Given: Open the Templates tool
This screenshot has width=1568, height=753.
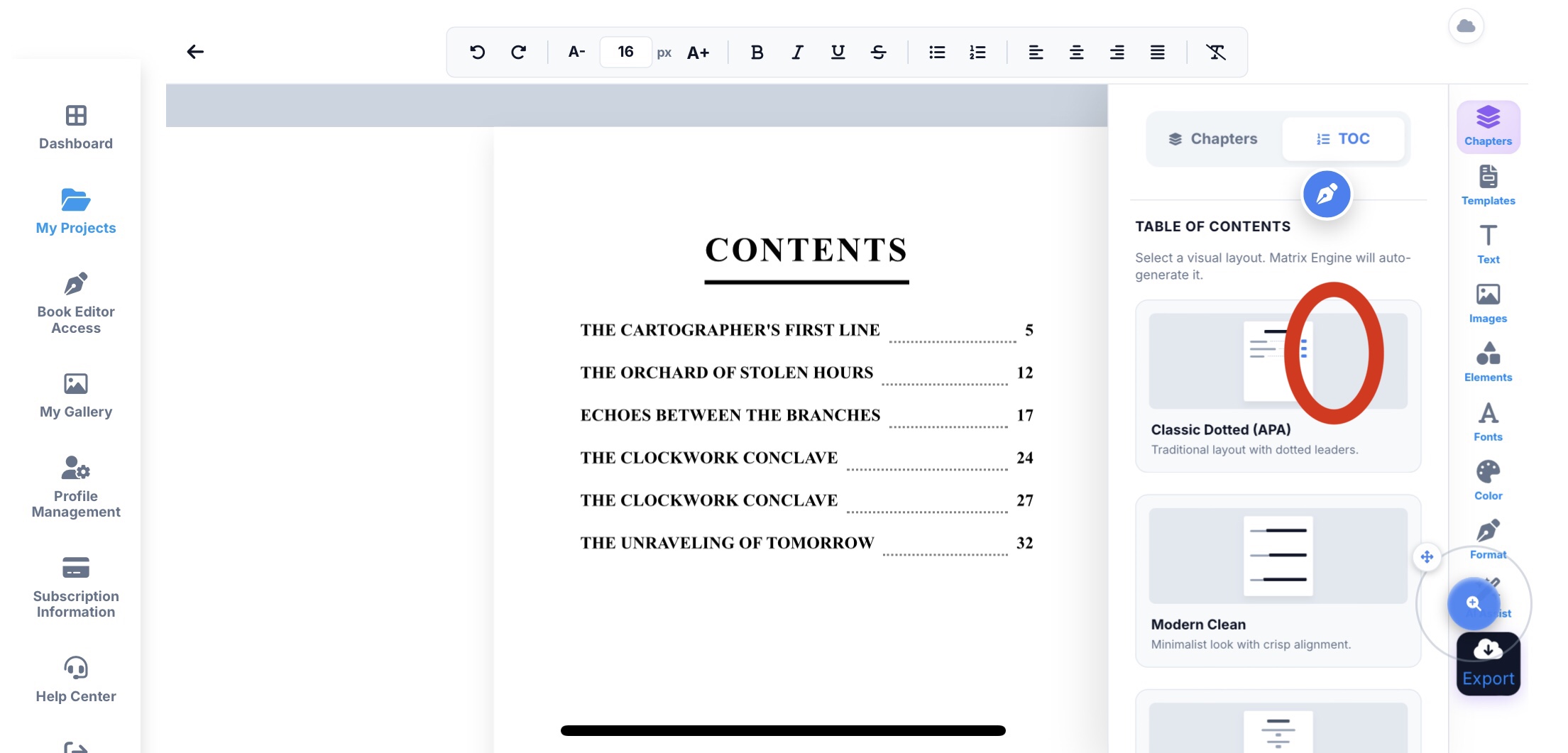Looking at the screenshot, I should click(x=1488, y=186).
